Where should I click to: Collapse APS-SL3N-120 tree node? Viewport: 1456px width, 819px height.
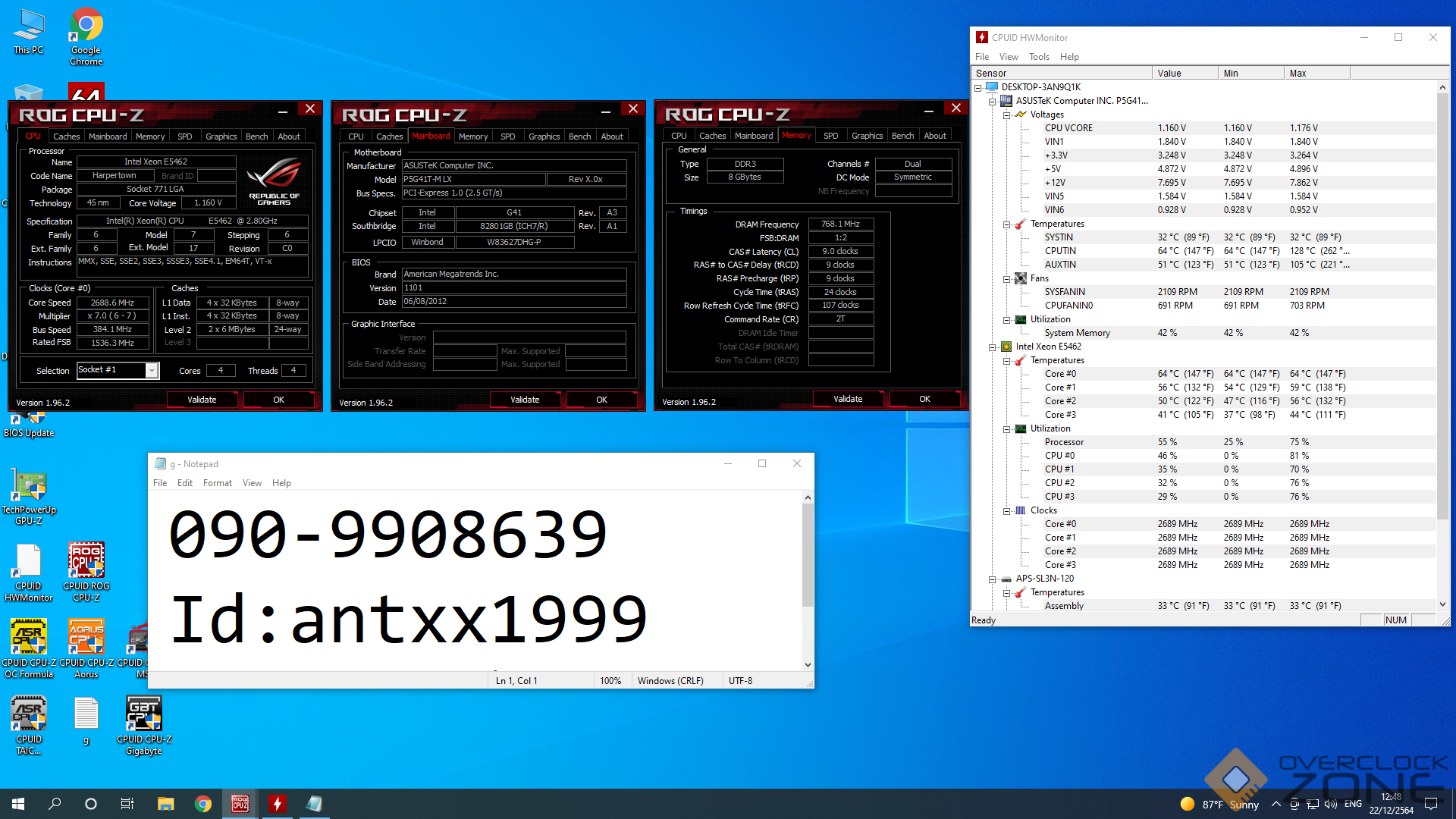click(992, 579)
